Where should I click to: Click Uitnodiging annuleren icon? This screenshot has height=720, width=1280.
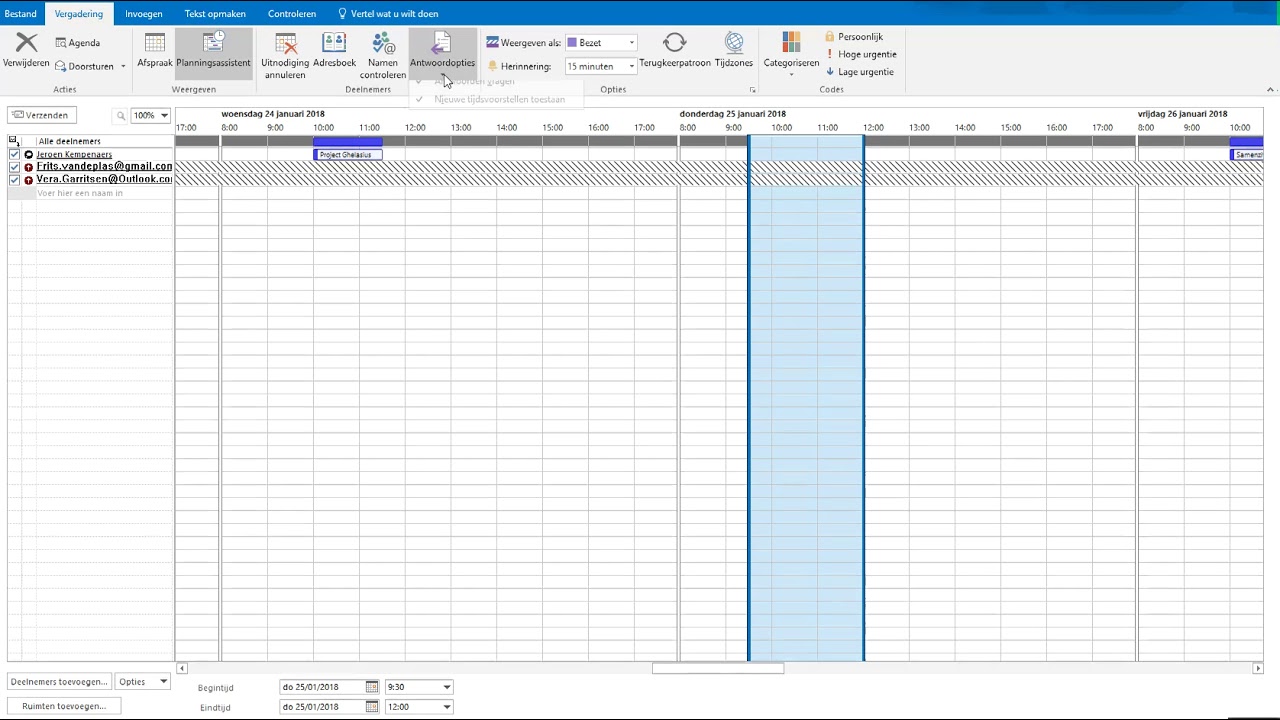(285, 44)
